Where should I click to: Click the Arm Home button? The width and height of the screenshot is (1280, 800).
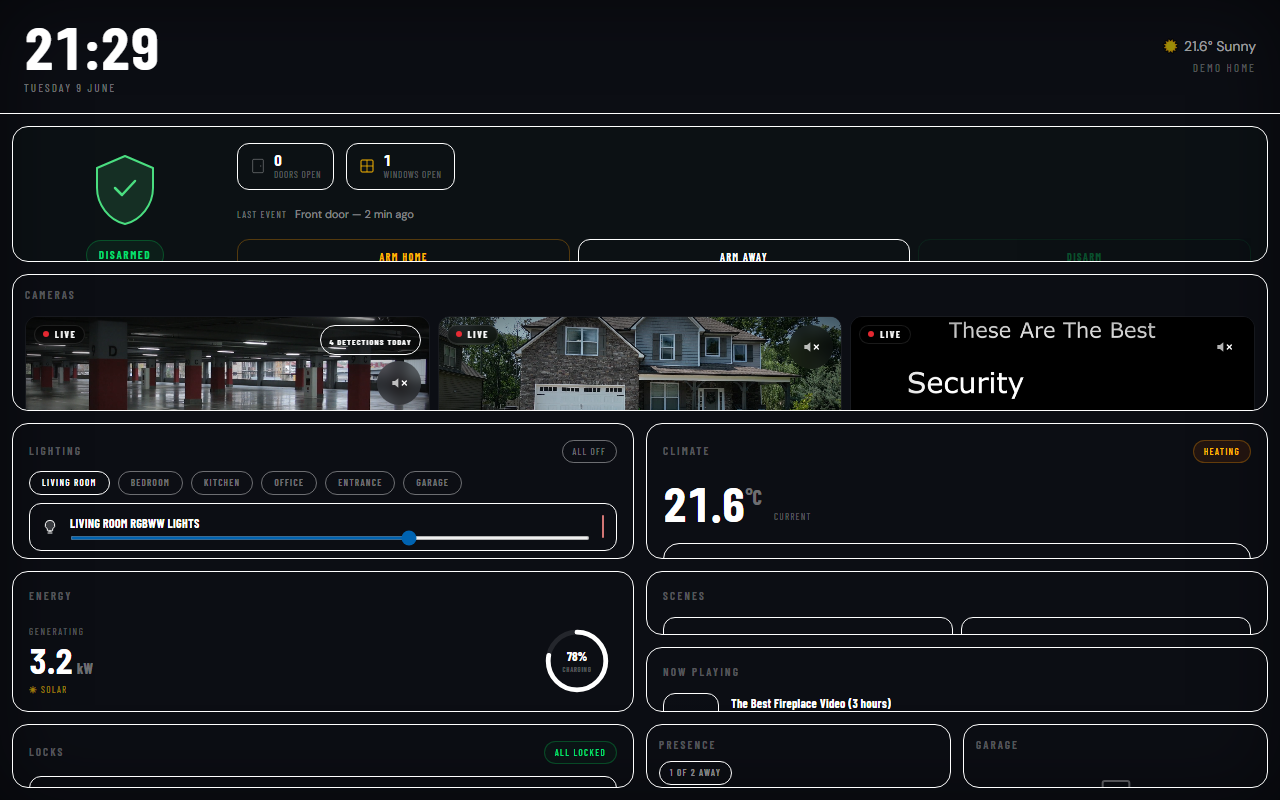(403, 251)
